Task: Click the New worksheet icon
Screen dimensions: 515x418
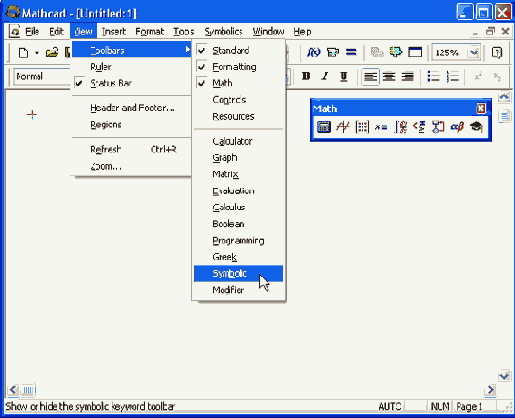Action: pos(23,53)
